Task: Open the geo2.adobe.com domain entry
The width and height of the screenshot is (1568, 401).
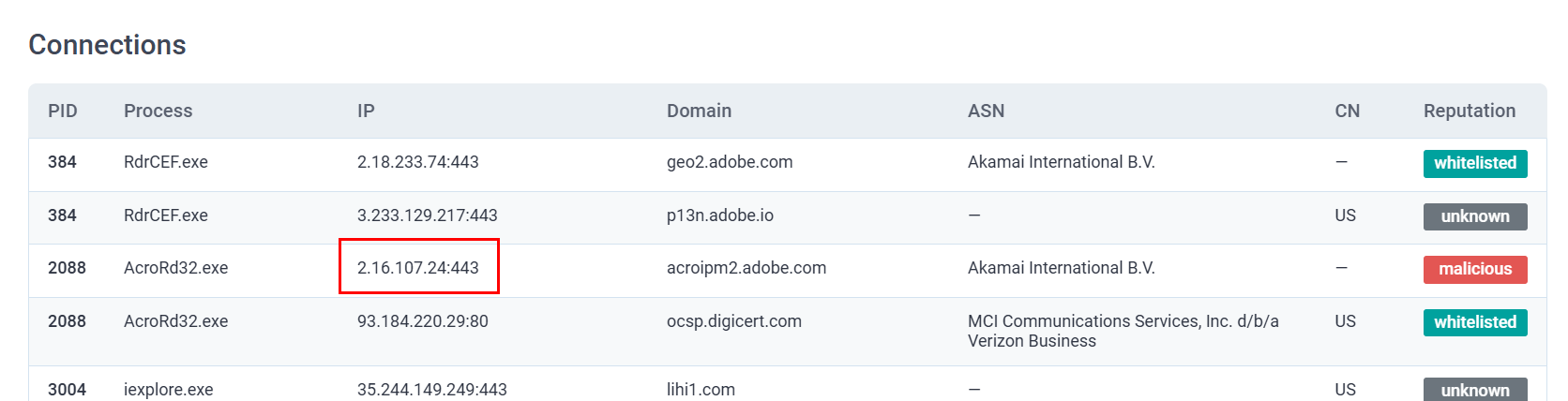Action: coord(730,162)
